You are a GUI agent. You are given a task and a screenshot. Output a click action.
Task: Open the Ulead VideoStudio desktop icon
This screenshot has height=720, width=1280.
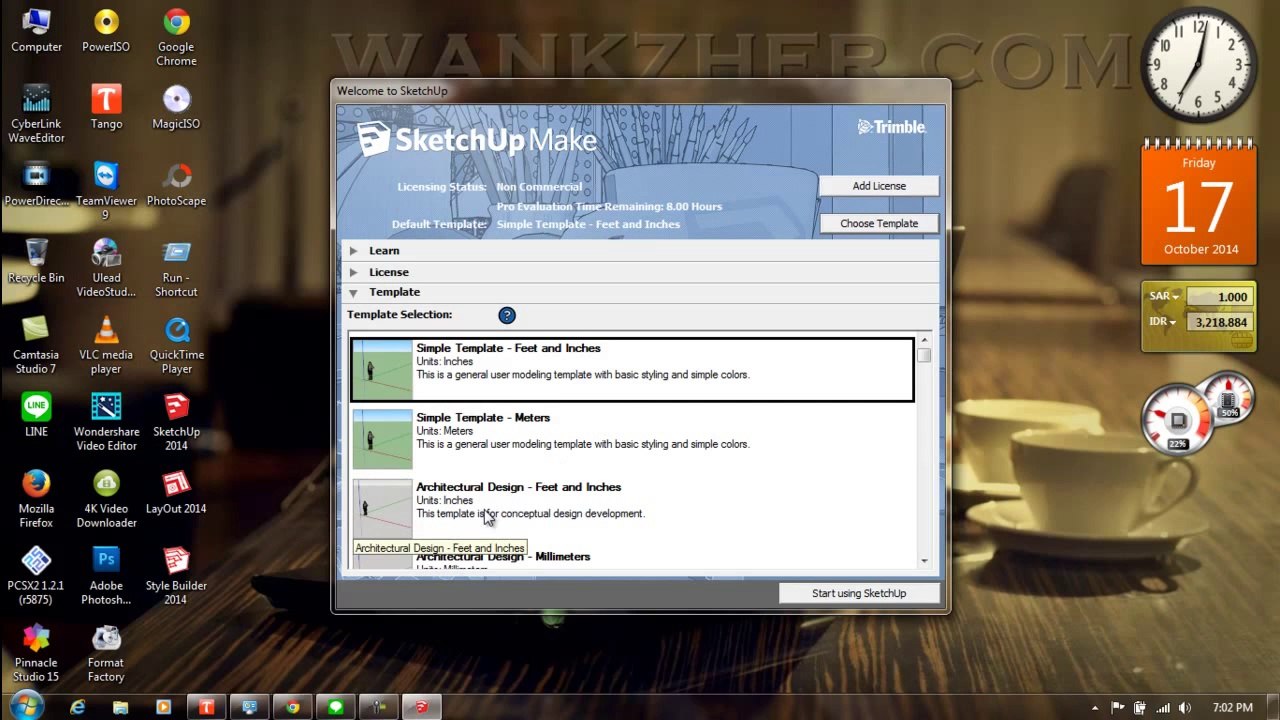pyautogui.click(x=106, y=269)
